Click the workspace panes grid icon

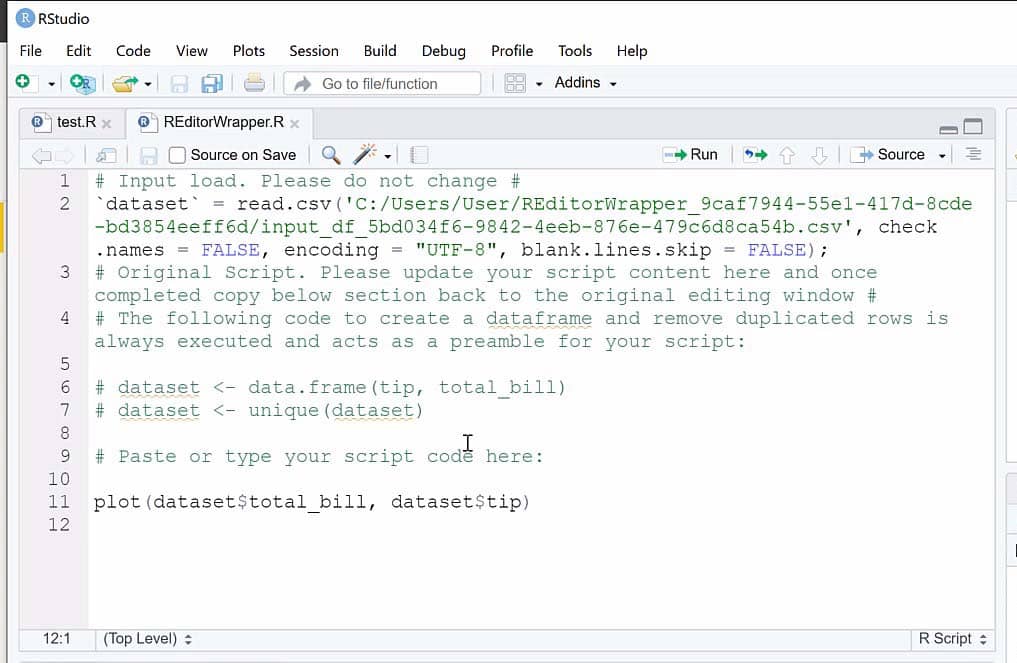(515, 83)
